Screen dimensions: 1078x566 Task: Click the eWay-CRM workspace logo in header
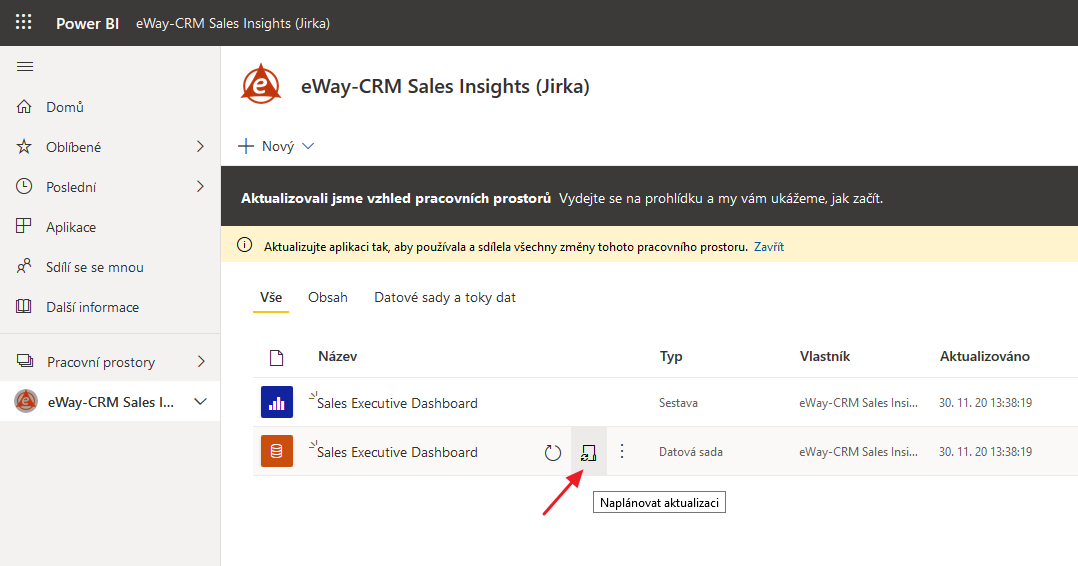point(261,85)
